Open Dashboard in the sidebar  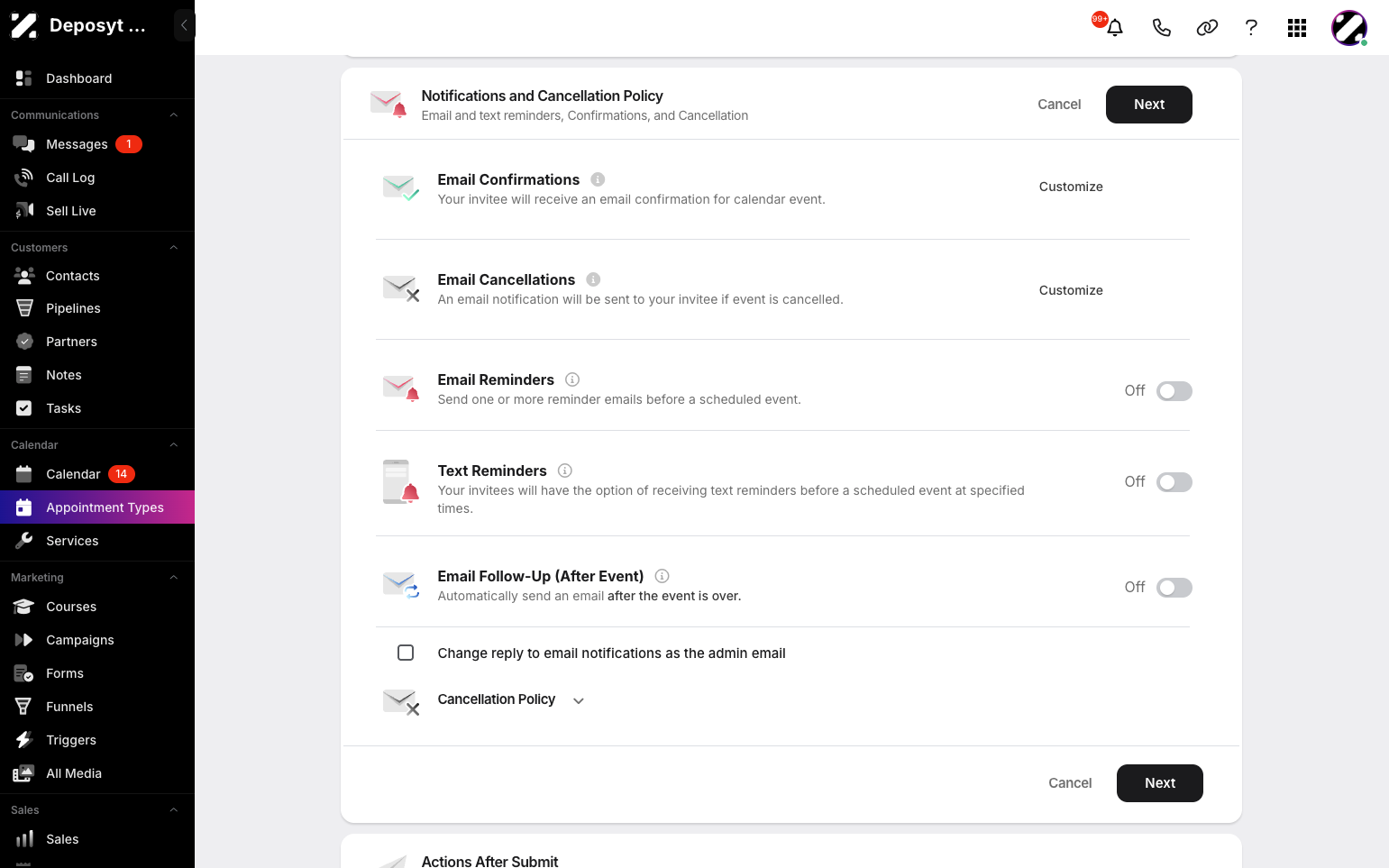click(97, 78)
